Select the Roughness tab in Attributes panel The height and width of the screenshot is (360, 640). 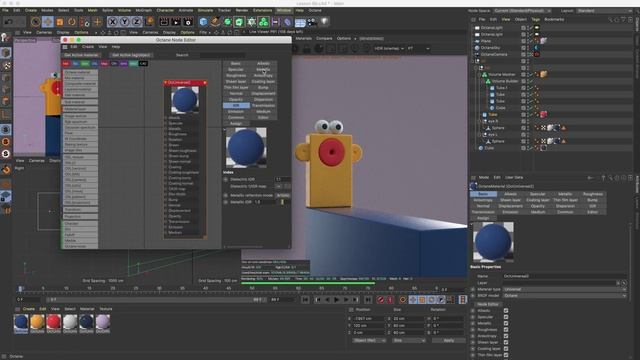[x=593, y=194]
